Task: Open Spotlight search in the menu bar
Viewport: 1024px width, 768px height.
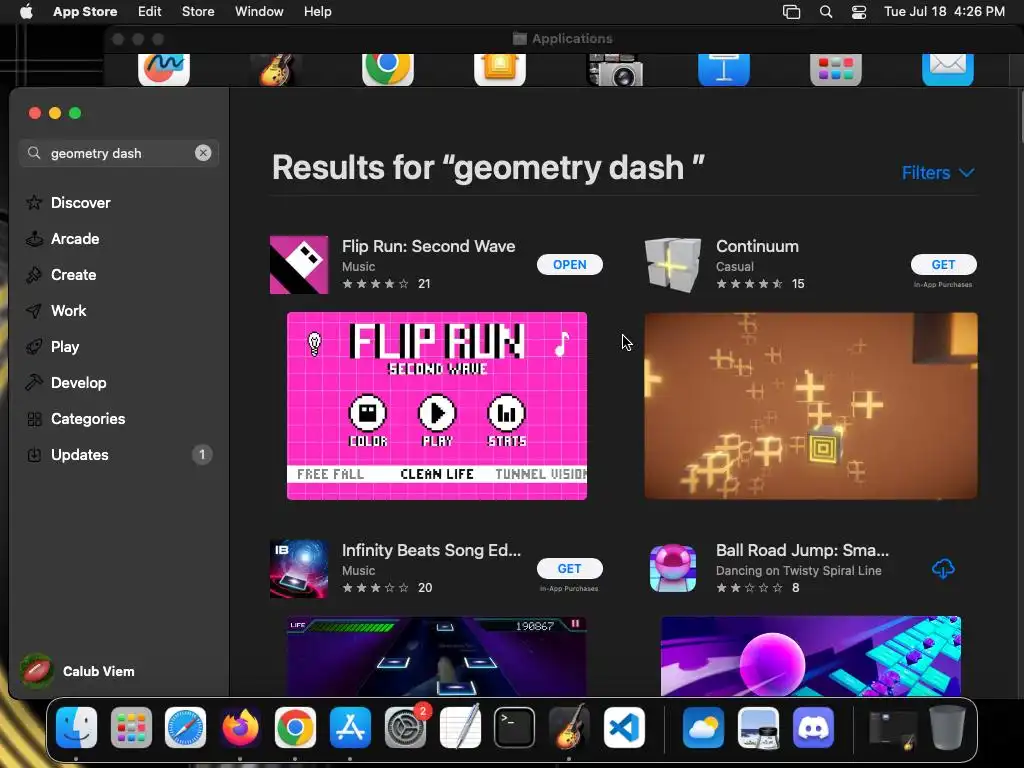Action: point(825,12)
